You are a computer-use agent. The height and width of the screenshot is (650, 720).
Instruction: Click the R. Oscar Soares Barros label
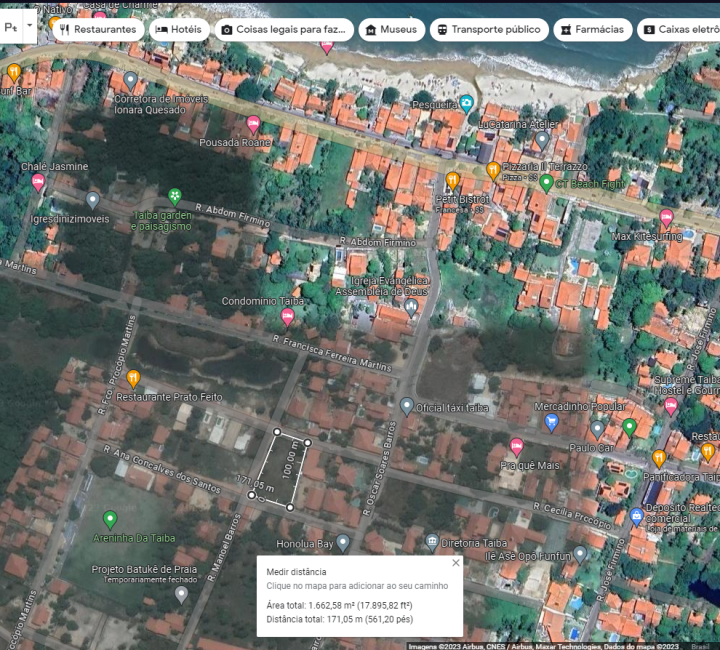click(x=379, y=468)
